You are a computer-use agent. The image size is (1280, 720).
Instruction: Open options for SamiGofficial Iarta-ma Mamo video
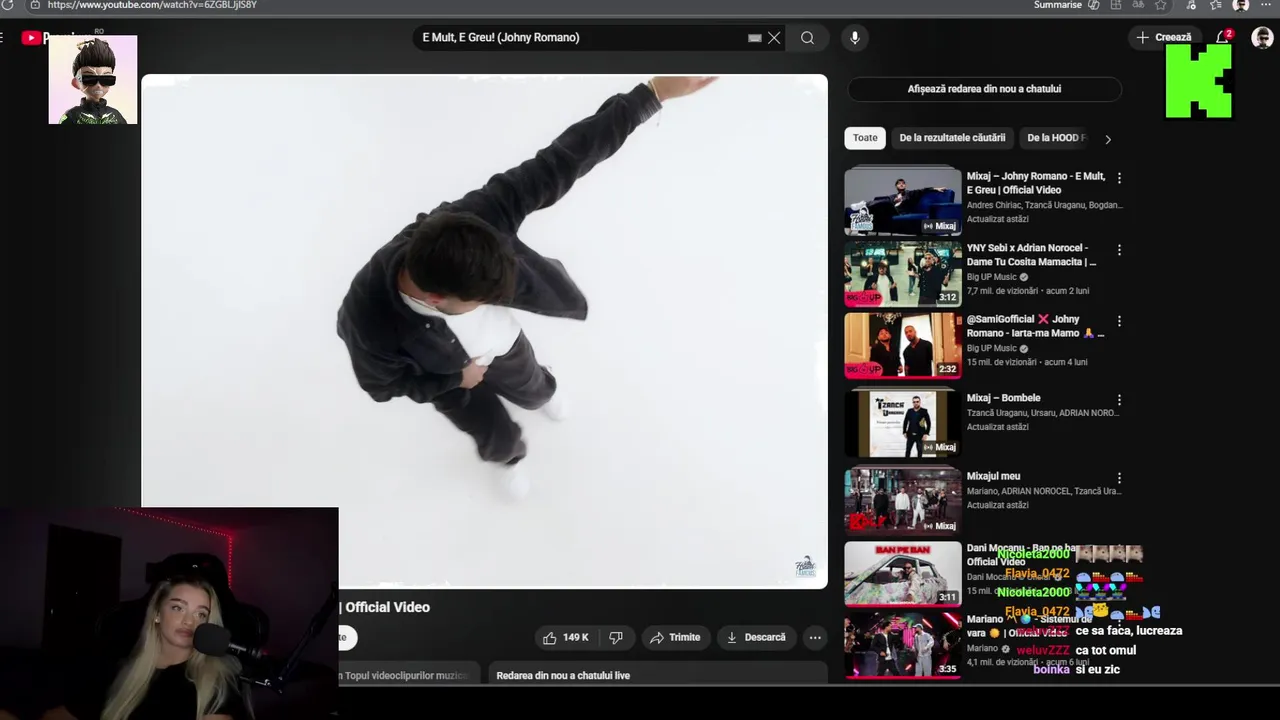[x=1119, y=322]
